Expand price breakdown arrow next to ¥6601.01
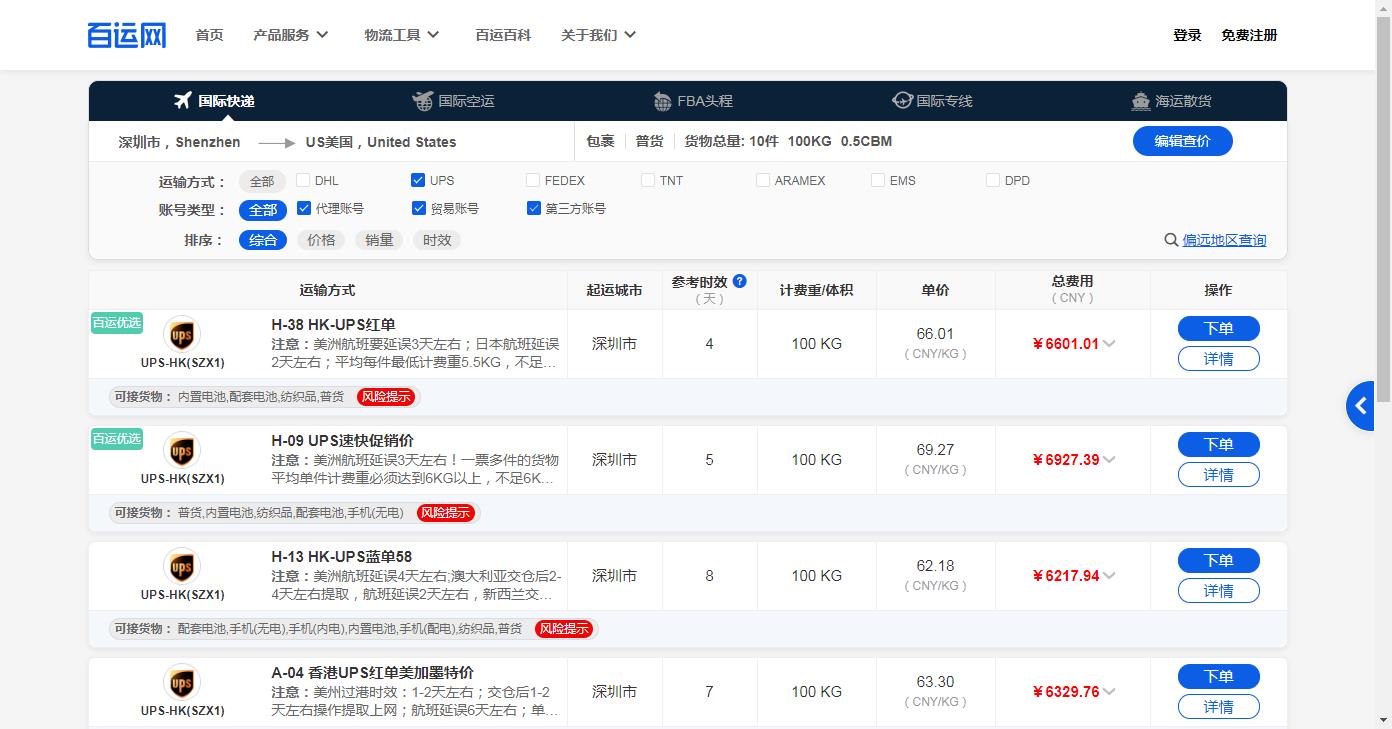The height and width of the screenshot is (729, 1392). coord(1109,344)
